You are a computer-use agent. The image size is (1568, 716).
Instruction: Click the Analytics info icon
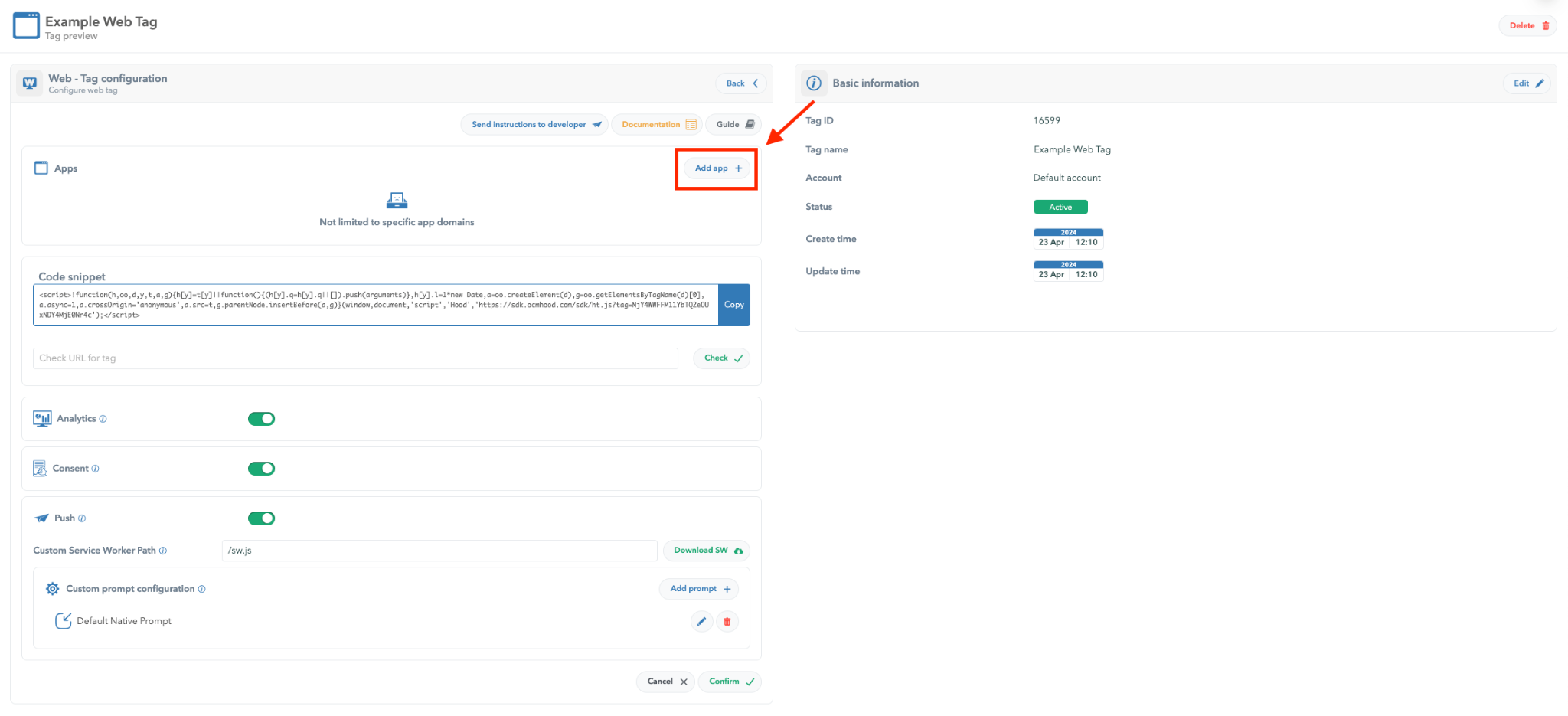(103, 419)
